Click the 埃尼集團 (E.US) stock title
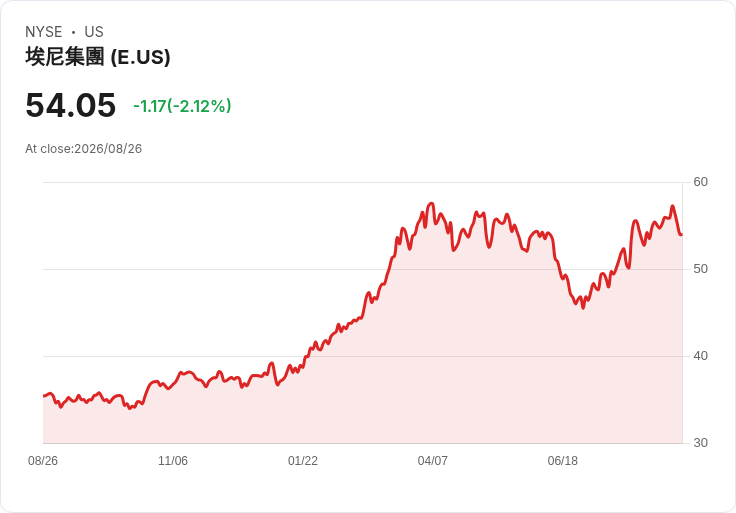Viewport: 736px width, 513px height. 98,57
